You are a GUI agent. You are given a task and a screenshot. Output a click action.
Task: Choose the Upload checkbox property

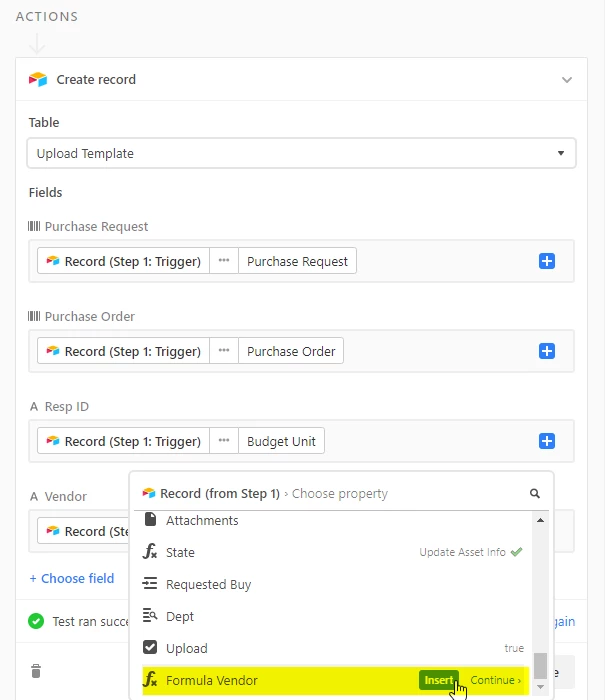click(x=333, y=648)
